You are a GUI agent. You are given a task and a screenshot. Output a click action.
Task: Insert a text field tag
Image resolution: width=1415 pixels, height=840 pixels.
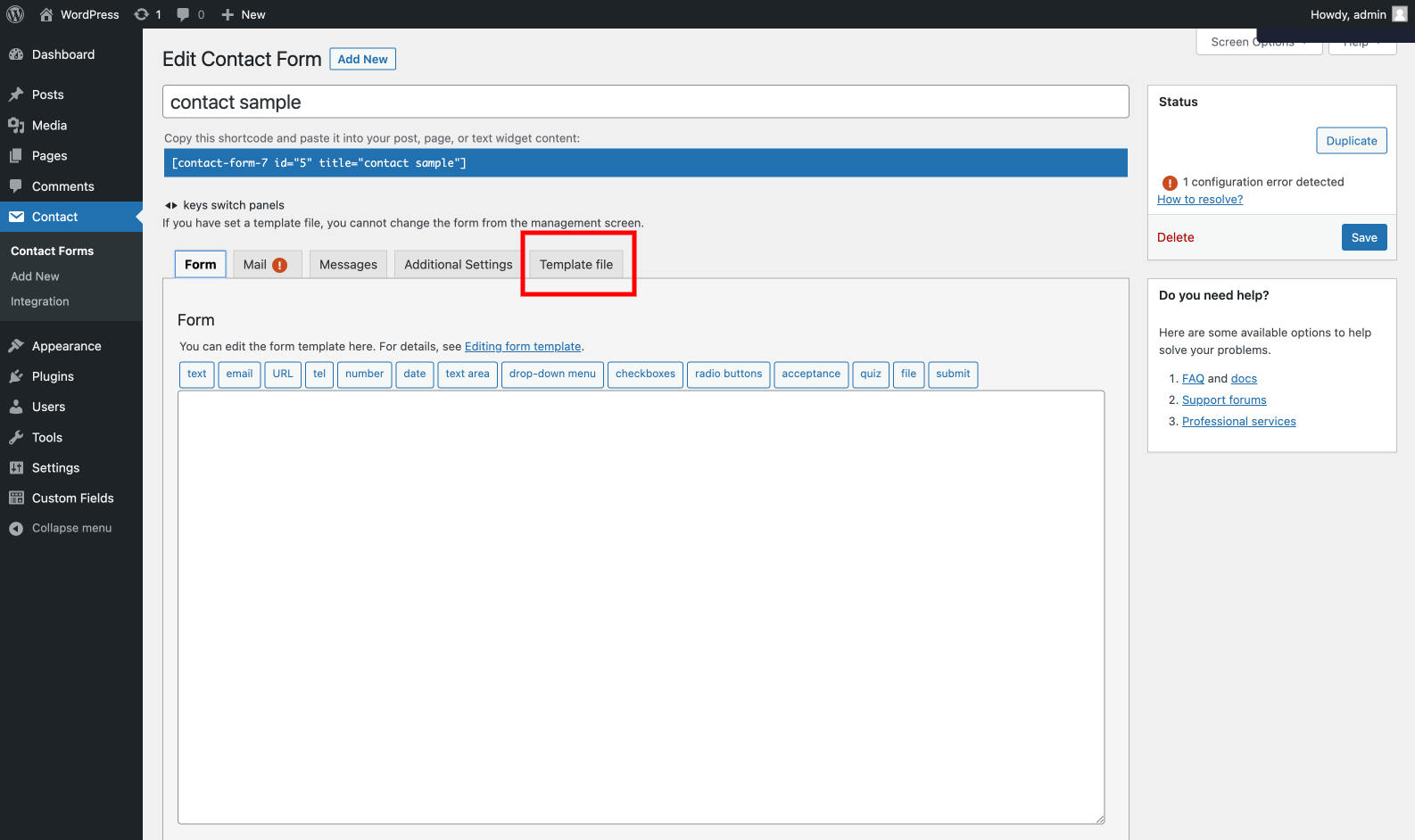tap(197, 375)
